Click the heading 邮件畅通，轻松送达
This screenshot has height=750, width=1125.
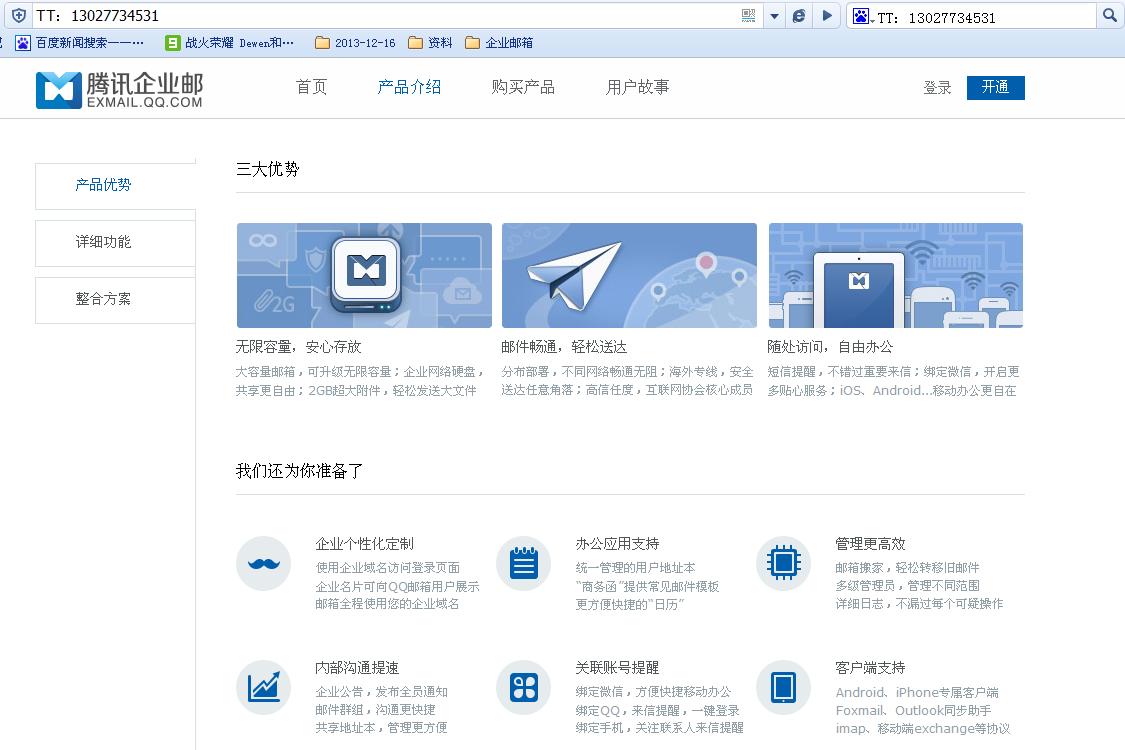coord(564,347)
